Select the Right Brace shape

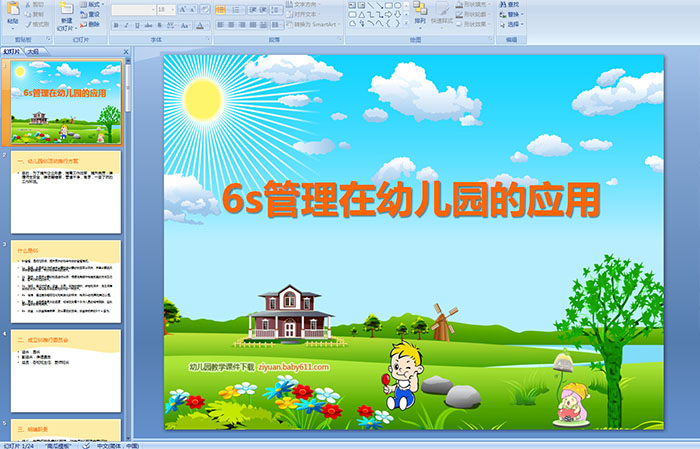coord(398,23)
